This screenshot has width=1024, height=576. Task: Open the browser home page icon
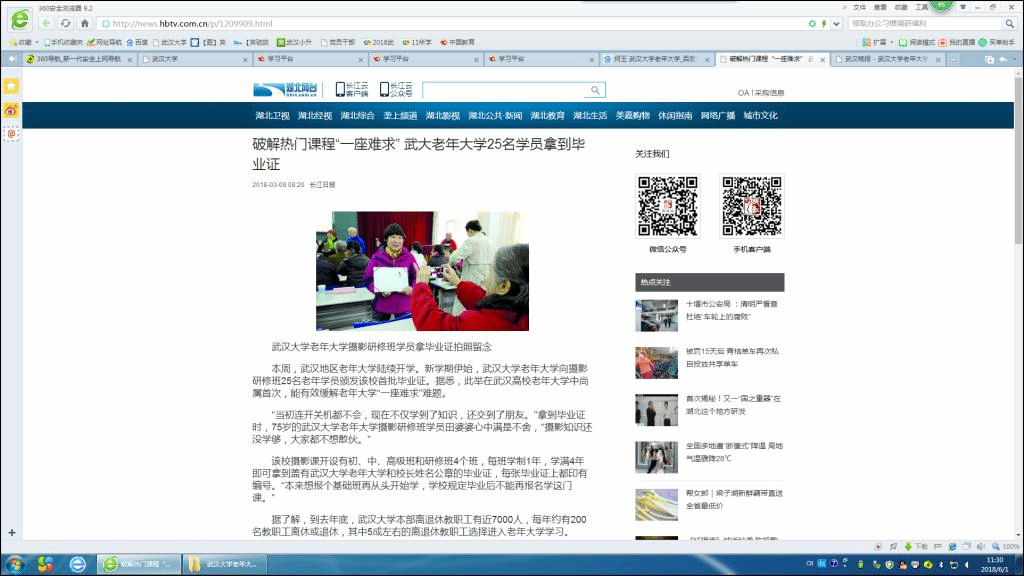(x=85, y=24)
